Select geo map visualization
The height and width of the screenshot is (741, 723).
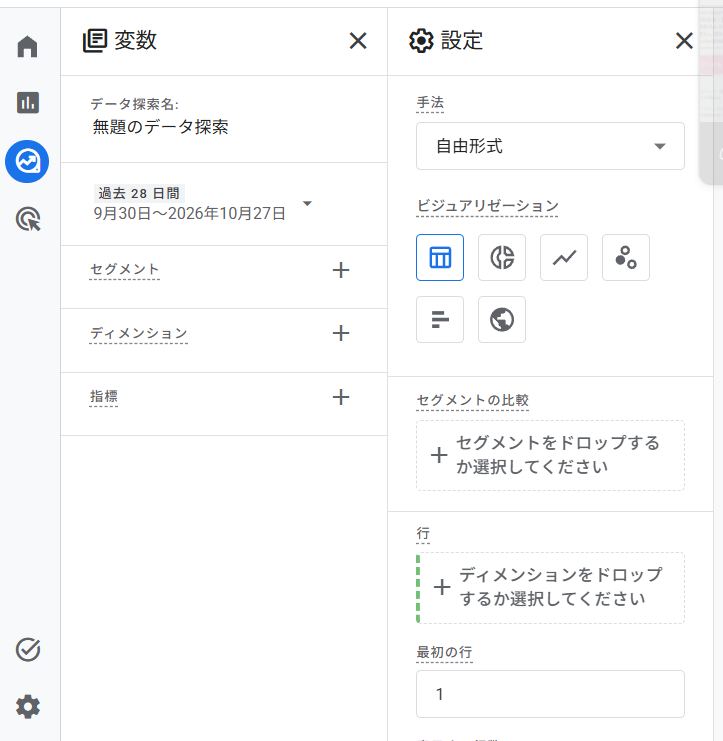(502, 319)
